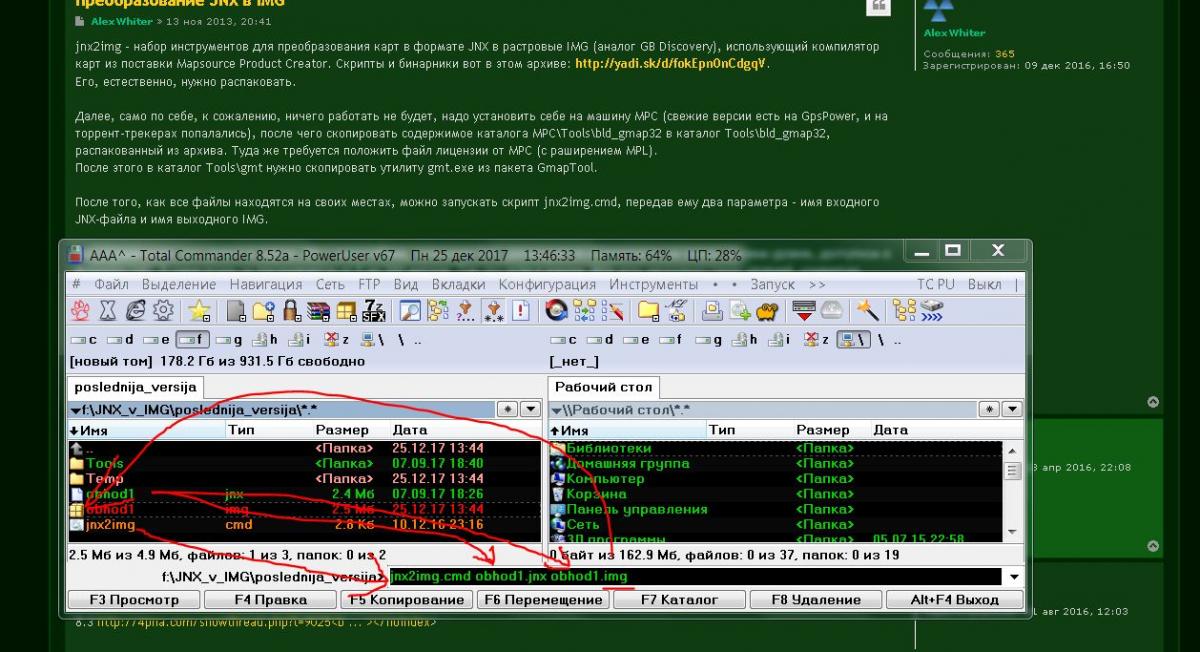Open the yadi.sk archive link
Viewport: 1200px width, 652px height.
coord(671,64)
